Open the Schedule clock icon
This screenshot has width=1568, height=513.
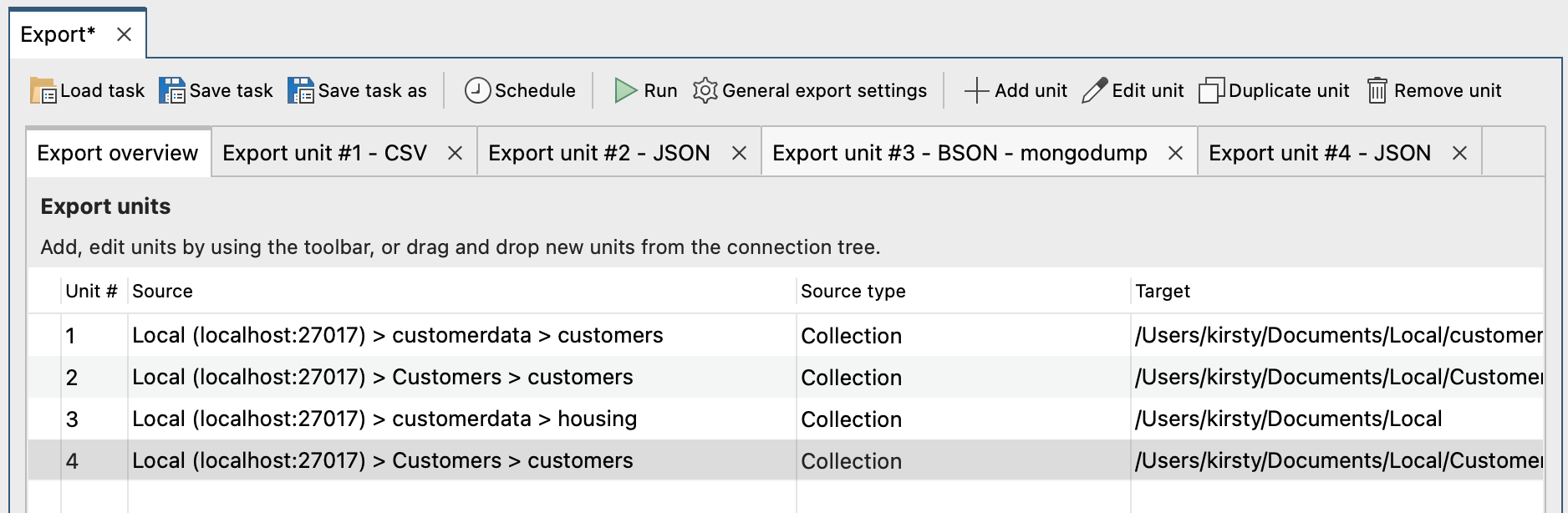(477, 90)
